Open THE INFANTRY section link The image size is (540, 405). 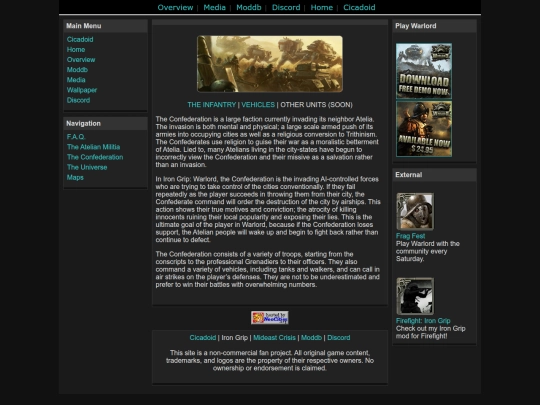tap(211, 105)
